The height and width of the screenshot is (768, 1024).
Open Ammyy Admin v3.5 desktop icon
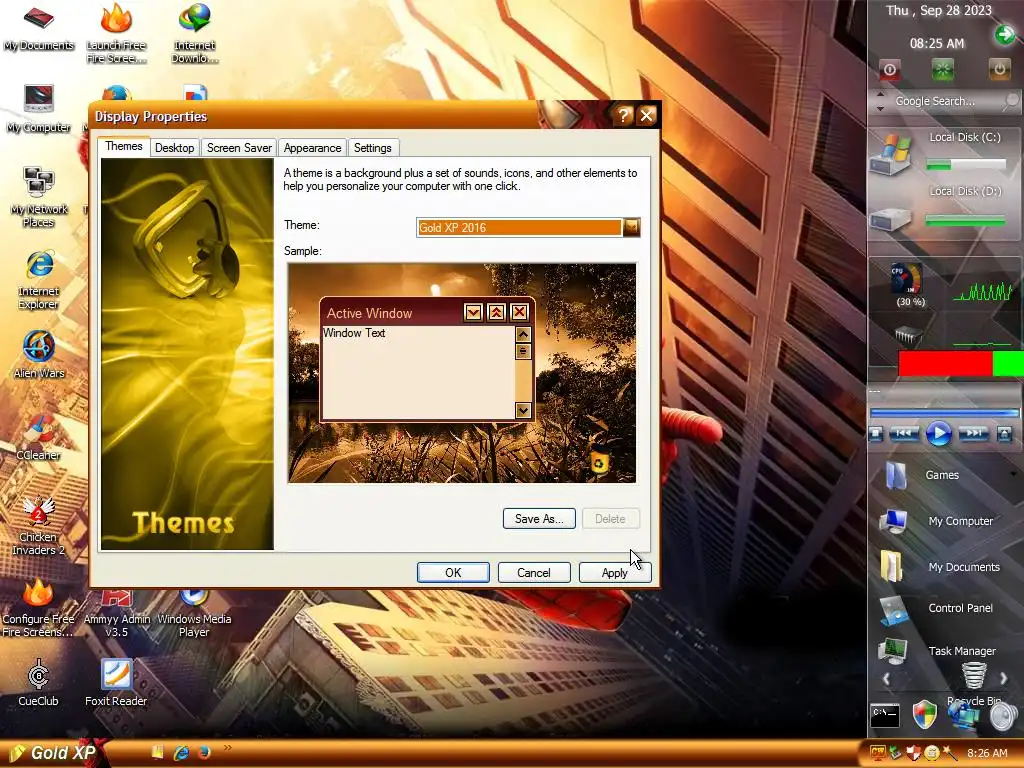(116, 615)
